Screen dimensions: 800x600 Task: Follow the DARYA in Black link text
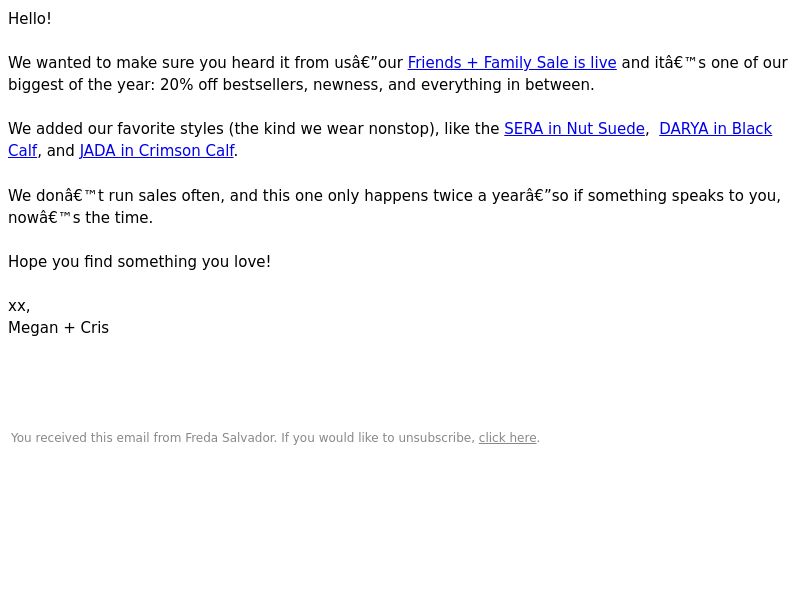(x=715, y=129)
